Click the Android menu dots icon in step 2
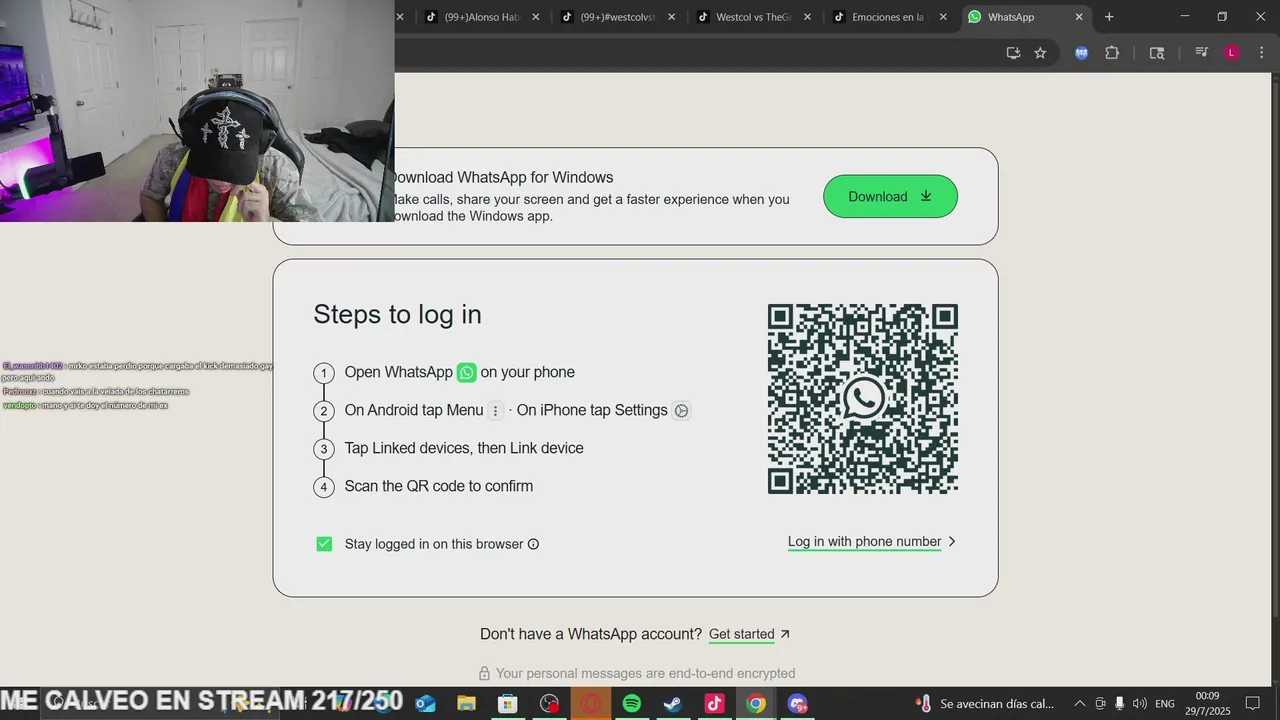Screen dimensions: 1280x720 495,411
